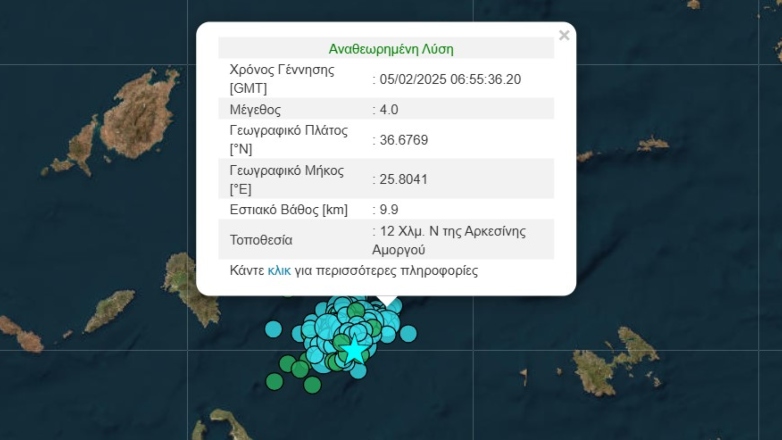Image resolution: width=782 pixels, height=440 pixels.
Task: Click the 'Τοποθεσία' row label
Action: tap(261, 240)
